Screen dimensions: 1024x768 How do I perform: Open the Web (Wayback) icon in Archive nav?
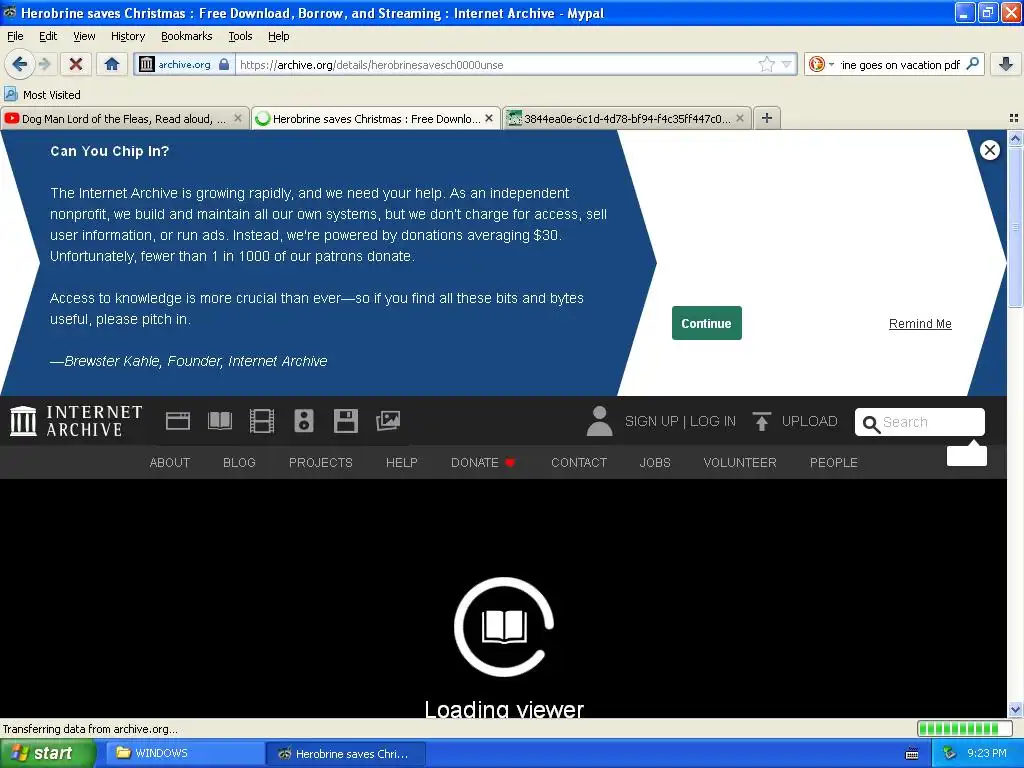pos(178,421)
